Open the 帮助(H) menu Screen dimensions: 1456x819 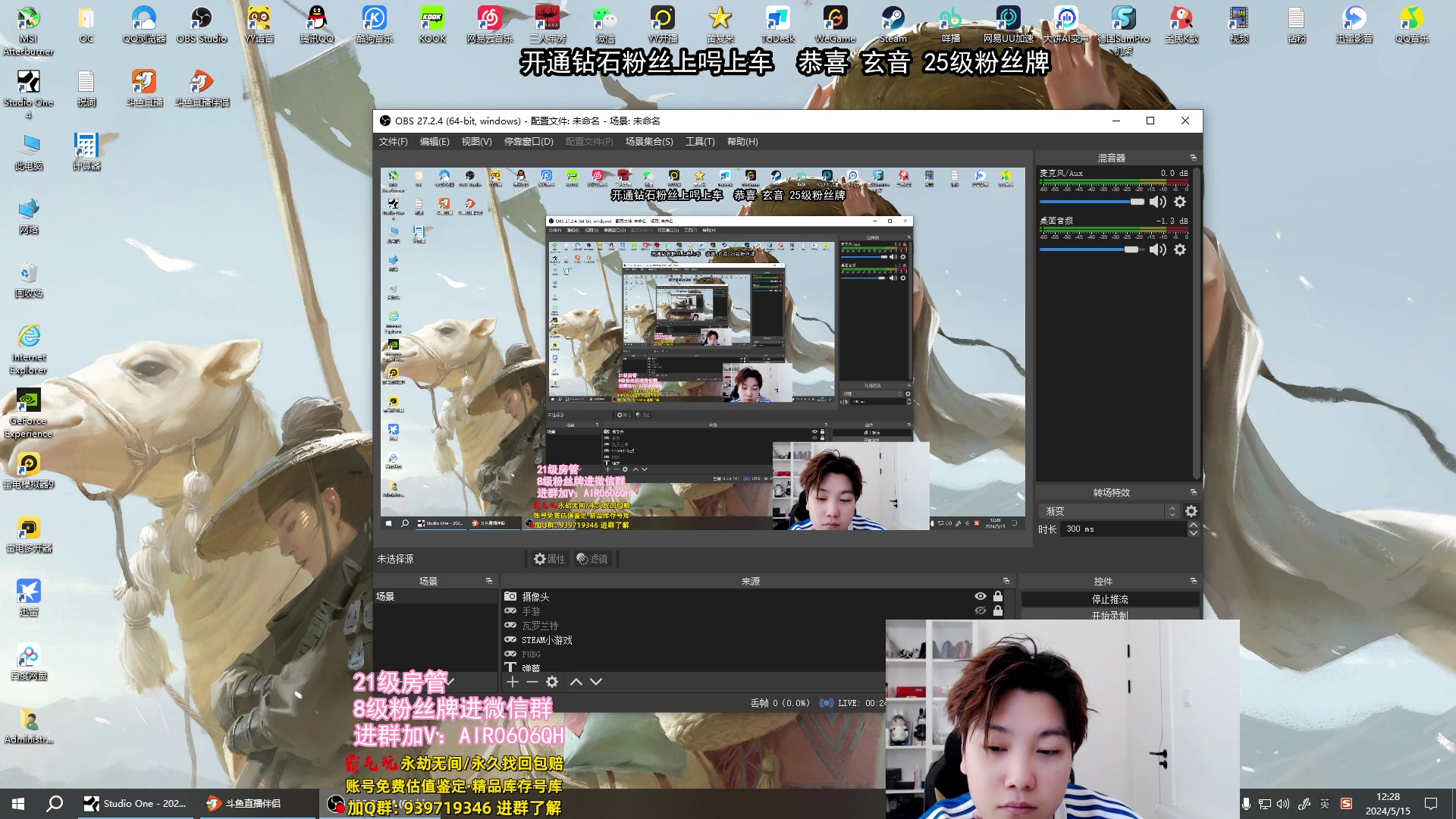point(742,142)
